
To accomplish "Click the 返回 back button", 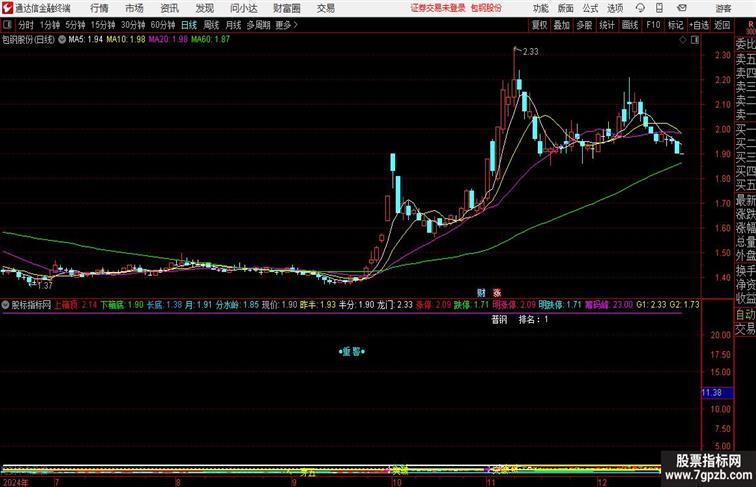I will (x=722, y=25).
